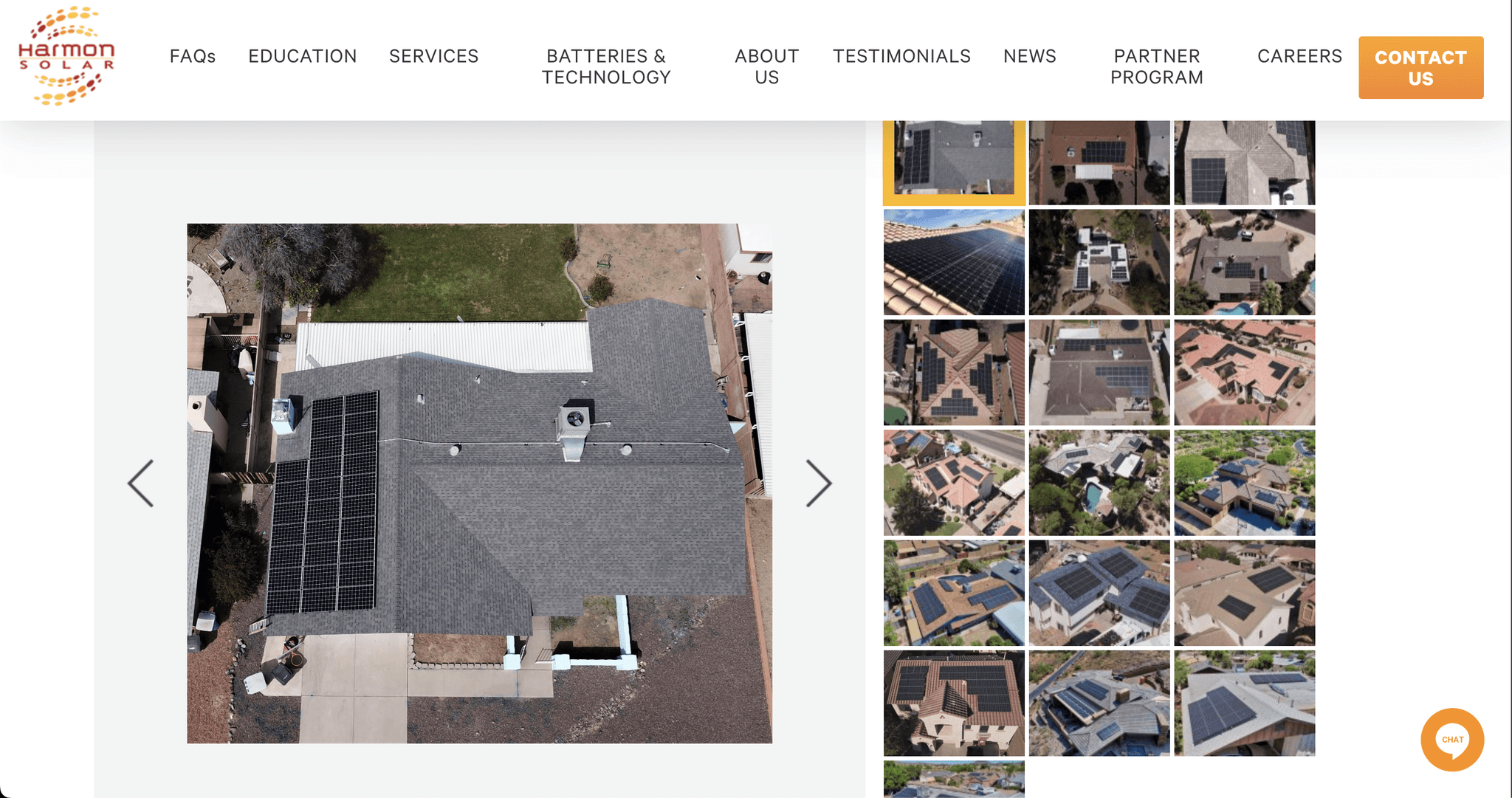Open Batteries & Technology menu
This screenshot has width=1512, height=798.
[605, 66]
